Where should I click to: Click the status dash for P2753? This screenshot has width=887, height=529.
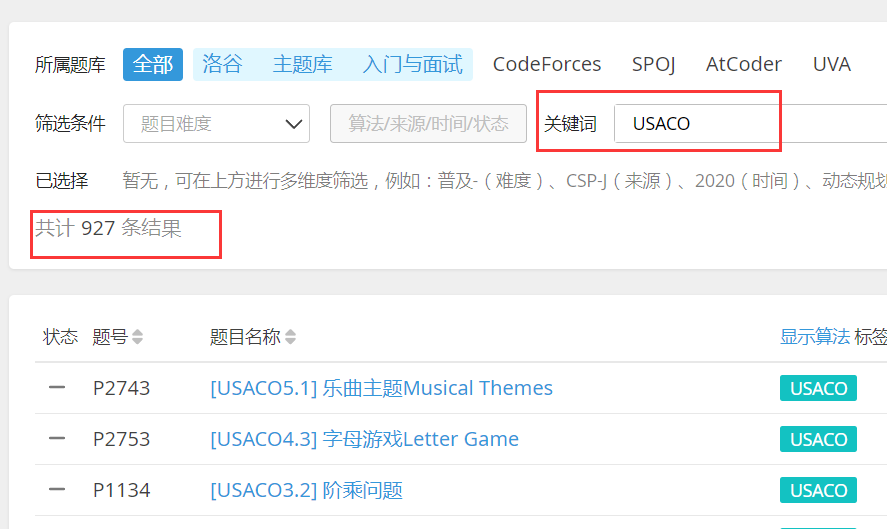57,438
